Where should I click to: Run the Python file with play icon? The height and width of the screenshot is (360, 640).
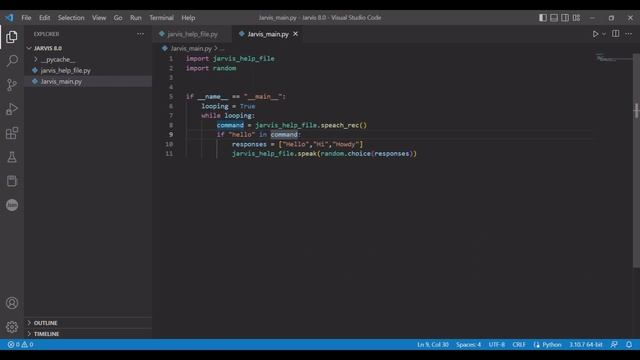[x=595, y=34]
